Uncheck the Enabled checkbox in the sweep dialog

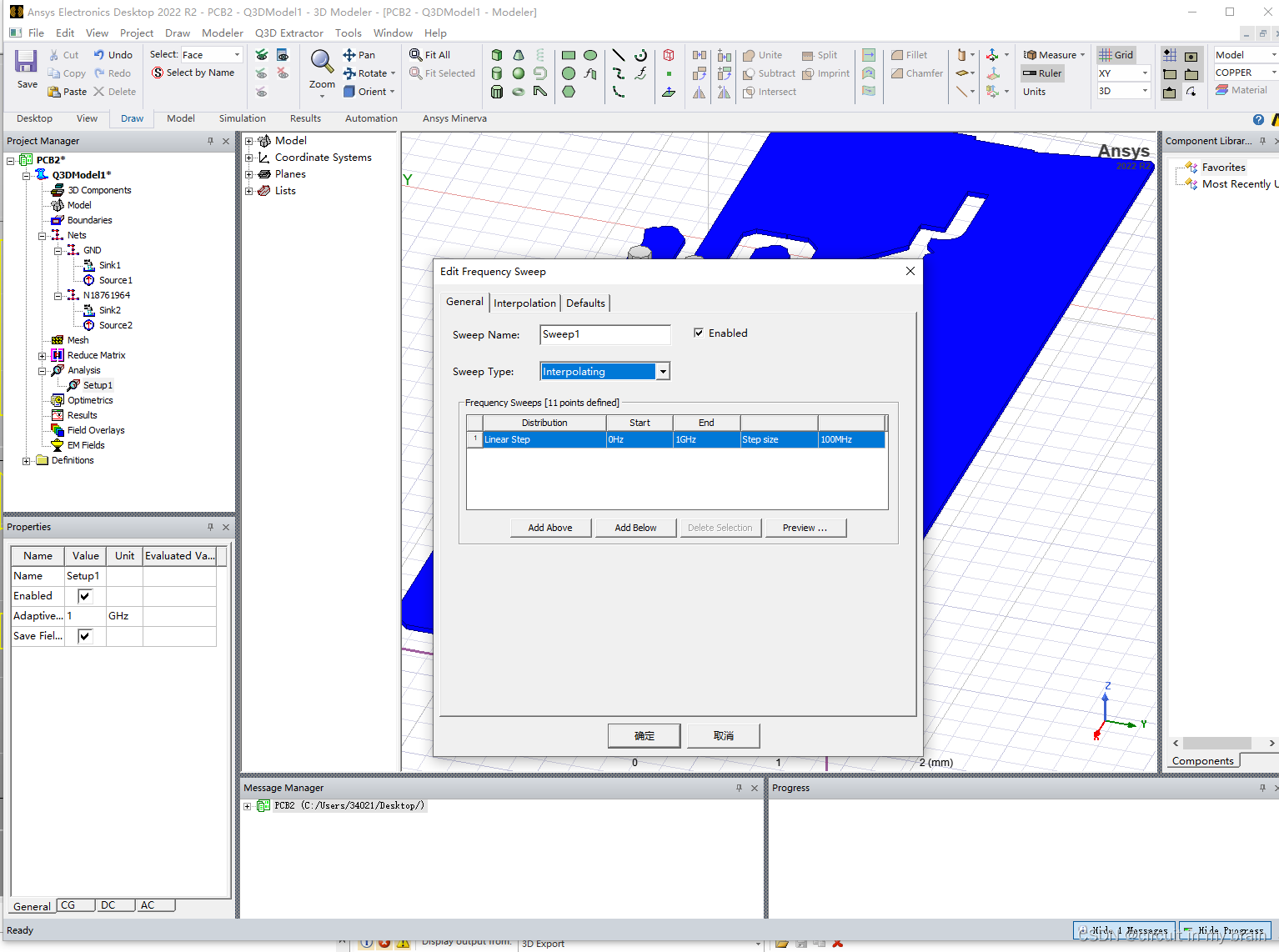coord(699,333)
